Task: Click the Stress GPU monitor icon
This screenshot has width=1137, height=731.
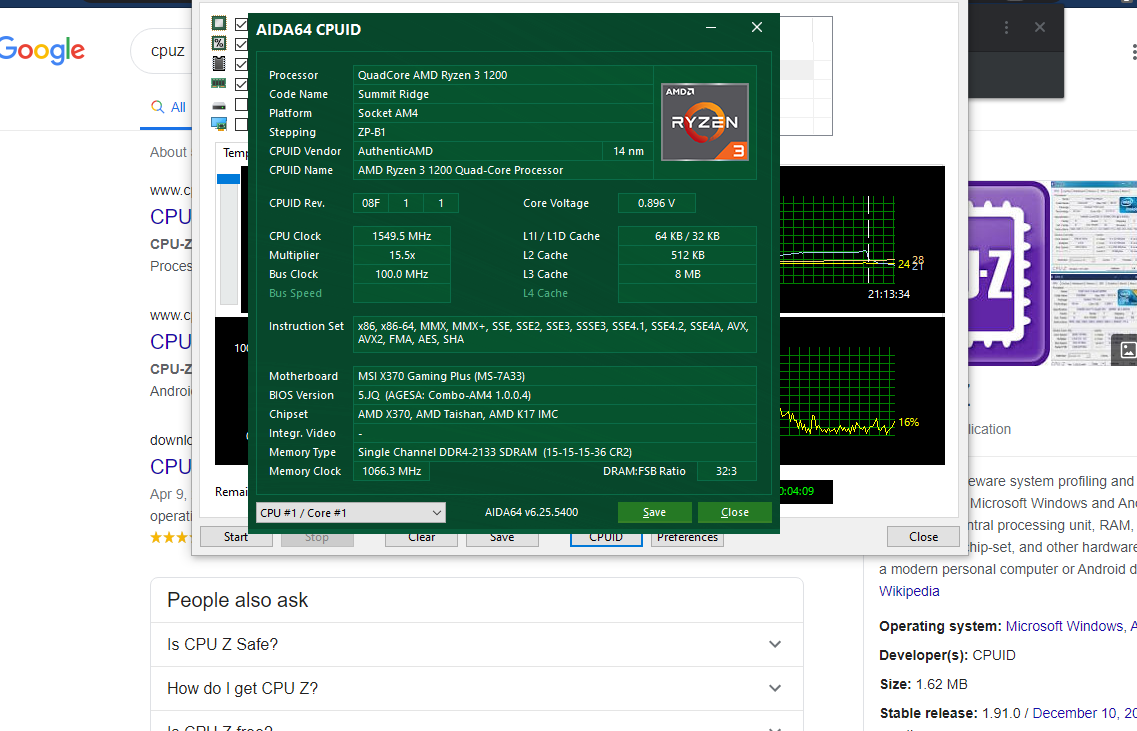Action: coord(218,124)
